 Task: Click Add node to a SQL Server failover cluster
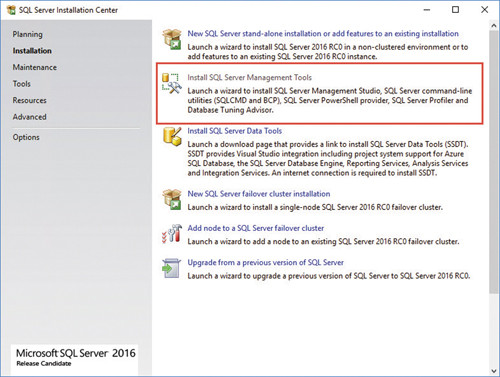point(256,228)
